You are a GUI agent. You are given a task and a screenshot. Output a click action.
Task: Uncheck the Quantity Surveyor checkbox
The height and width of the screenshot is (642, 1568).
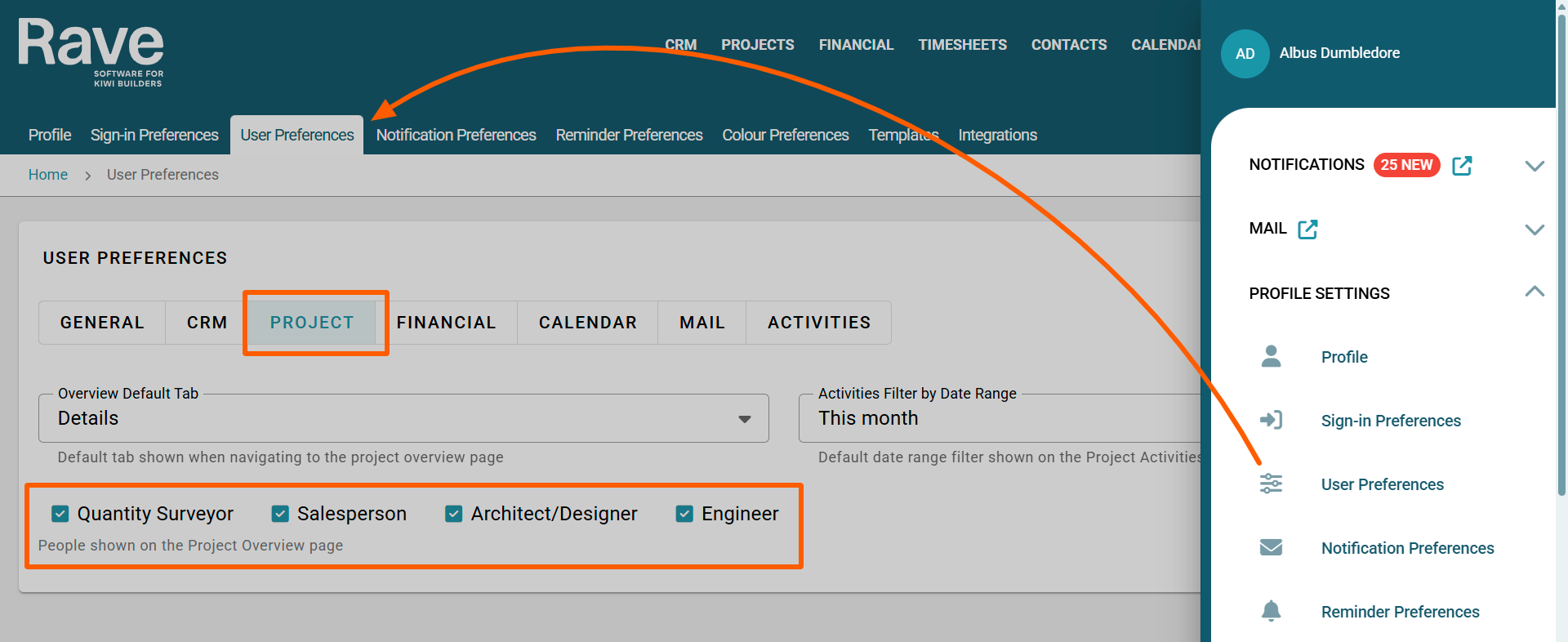pyautogui.click(x=60, y=514)
